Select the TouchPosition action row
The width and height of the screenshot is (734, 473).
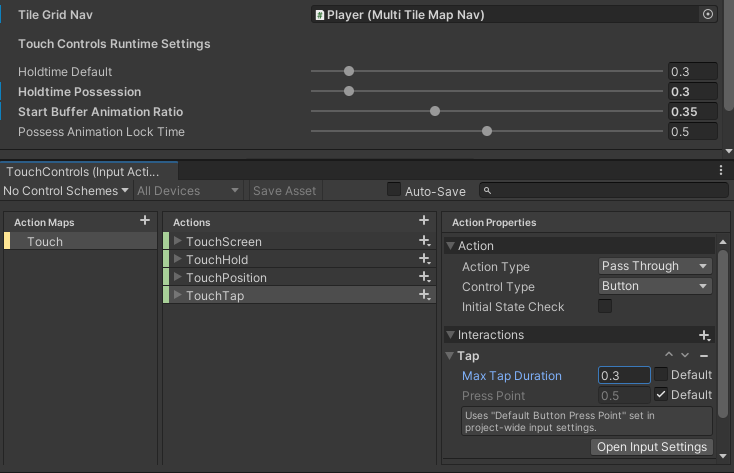300,277
